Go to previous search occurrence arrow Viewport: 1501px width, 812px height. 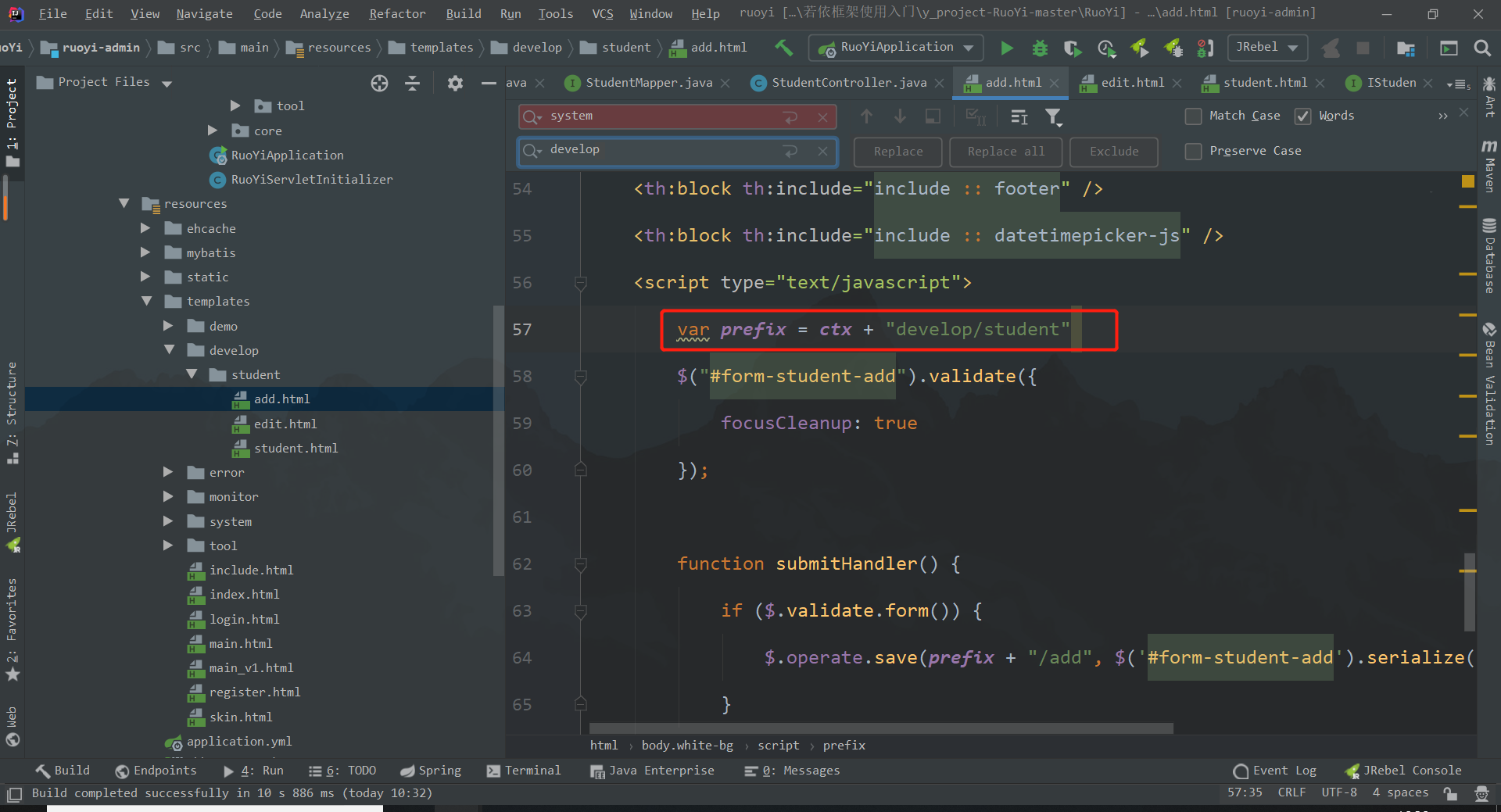[866, 116]
